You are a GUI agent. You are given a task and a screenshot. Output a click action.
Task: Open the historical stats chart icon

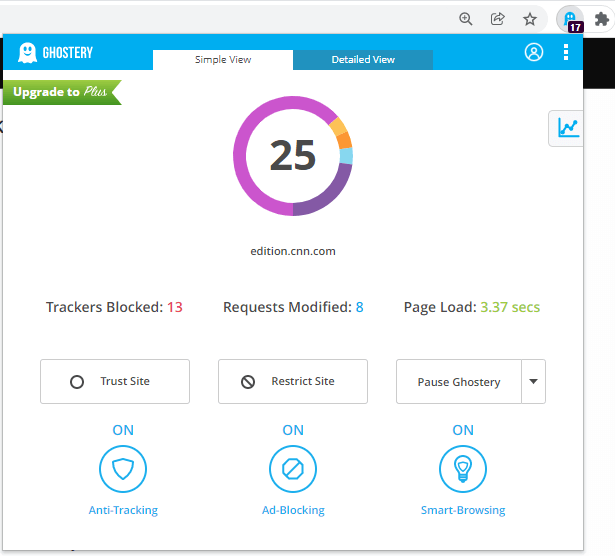click(568, 128)
